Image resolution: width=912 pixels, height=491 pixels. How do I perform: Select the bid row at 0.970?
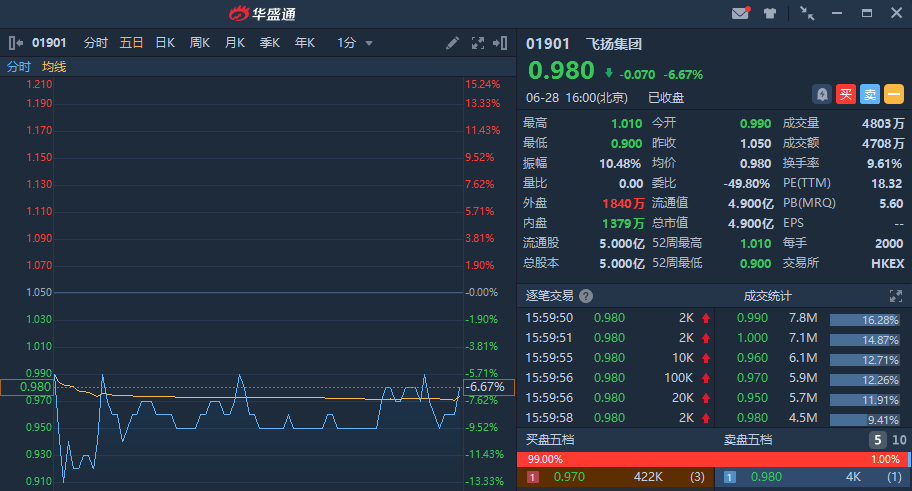pos(615,477)
